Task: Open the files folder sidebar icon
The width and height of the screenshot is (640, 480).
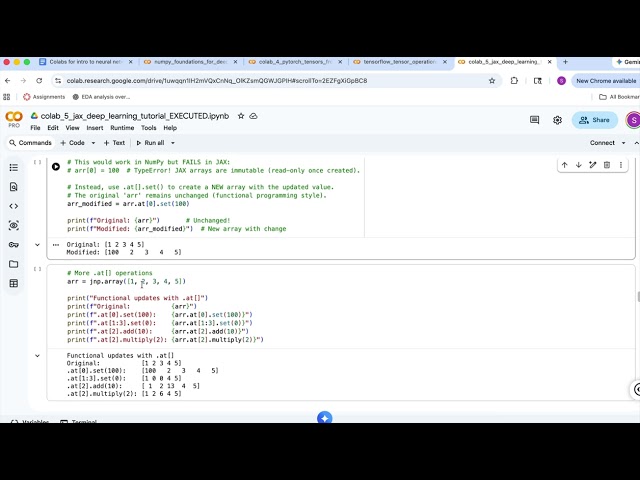Action: point(13,264)
